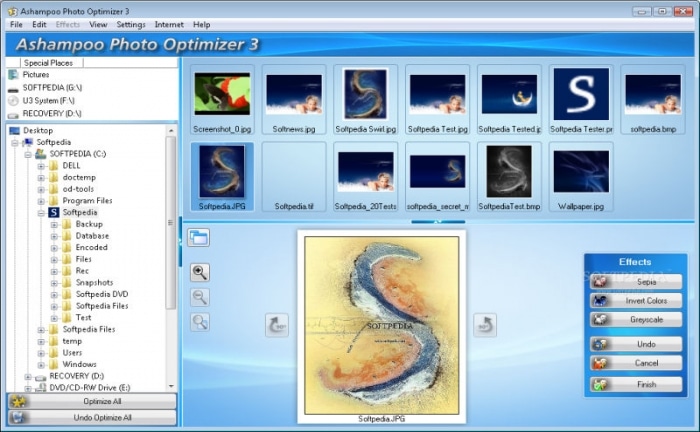This screenshot has width=700, height=432.
Task: Open the View menu
Action: click(x=98, y=25)
